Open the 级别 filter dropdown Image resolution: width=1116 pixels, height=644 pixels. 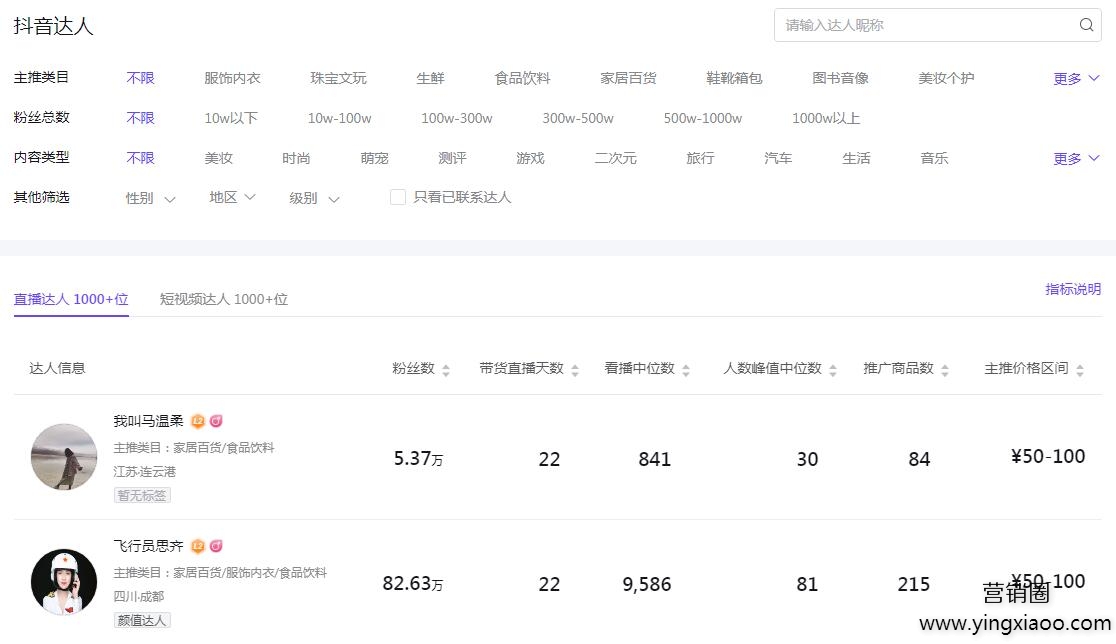(314, 198)
